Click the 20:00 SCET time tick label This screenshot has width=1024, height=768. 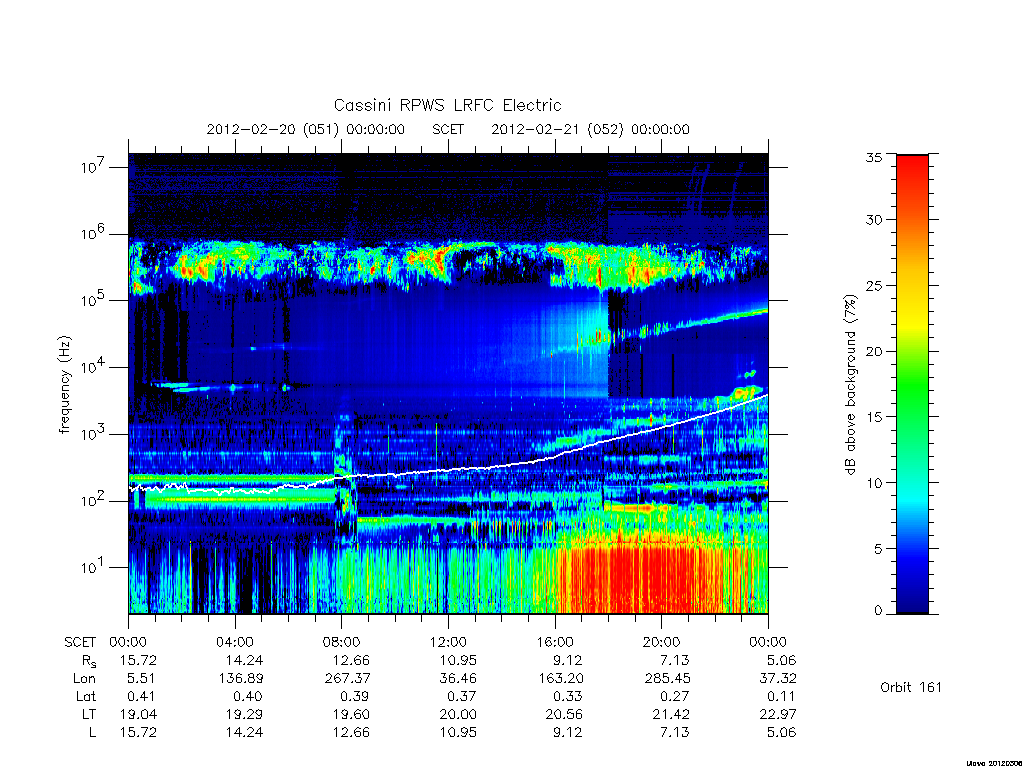point(661,642)
